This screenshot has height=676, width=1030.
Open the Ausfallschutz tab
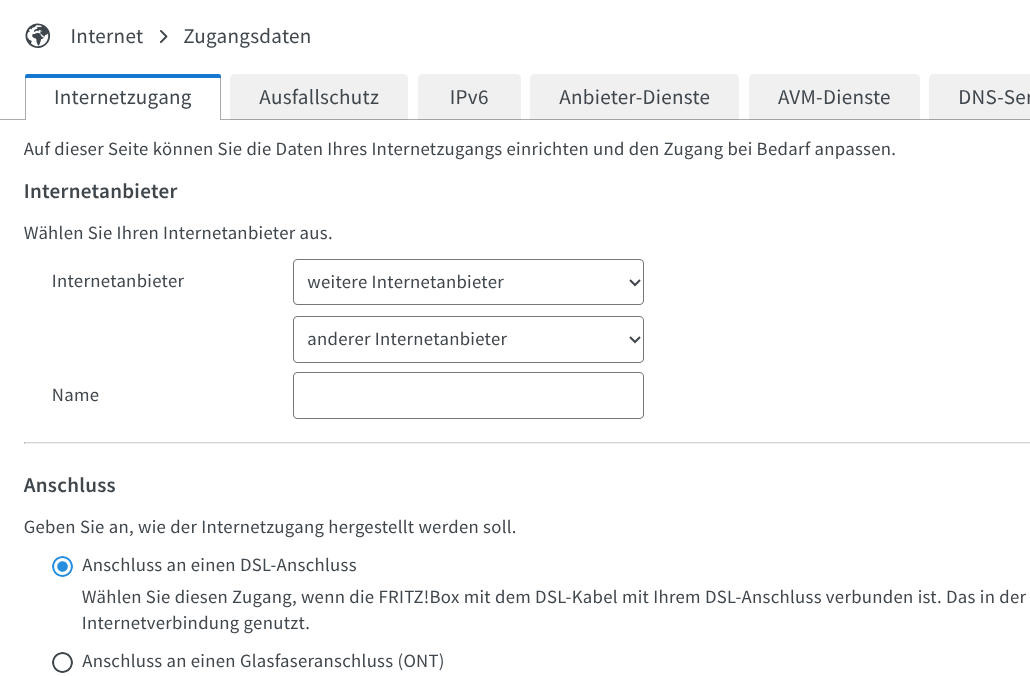(x=318, y=98)
